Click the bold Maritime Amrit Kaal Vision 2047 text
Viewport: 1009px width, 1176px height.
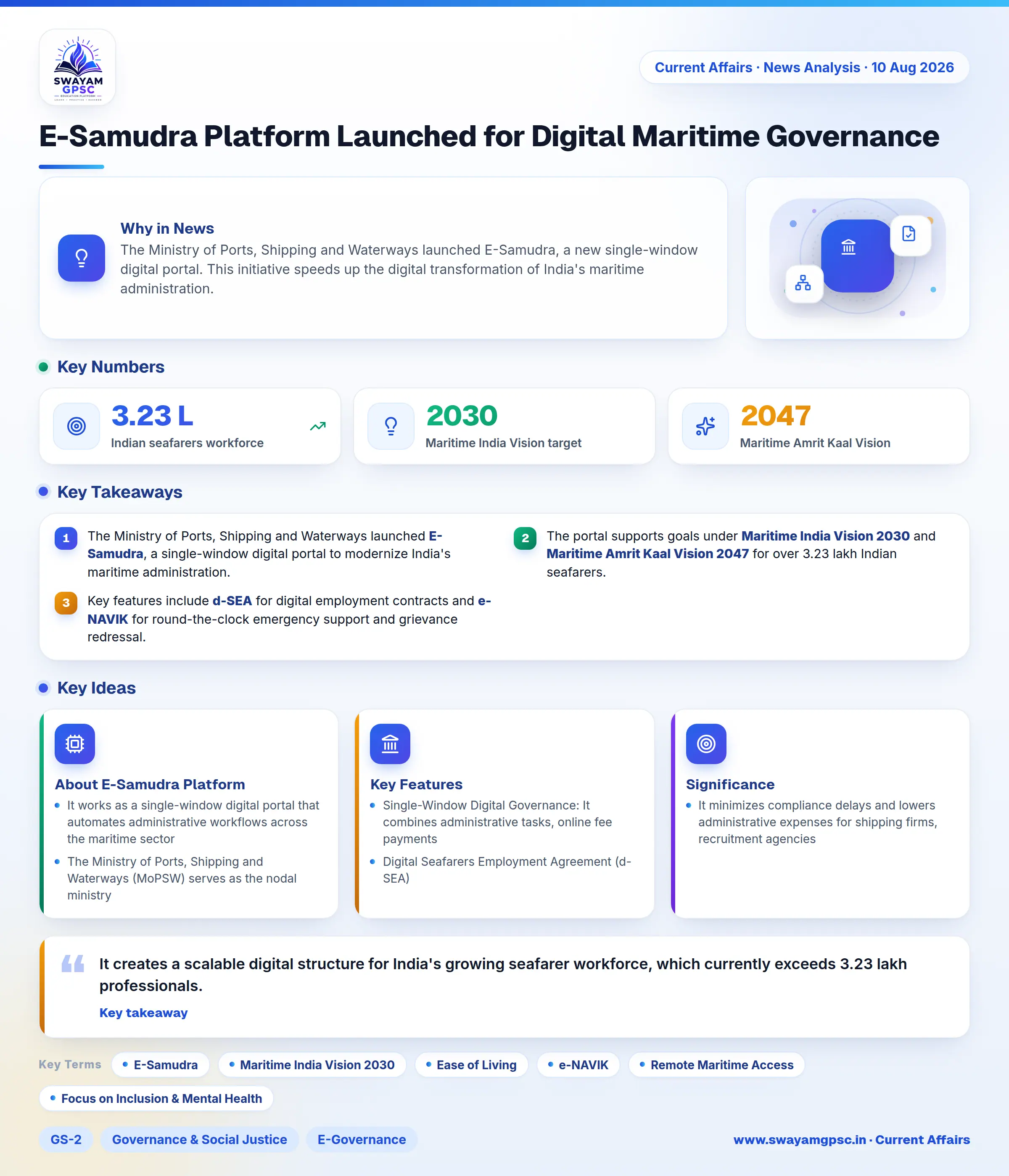pyautogui.click(x=647, y=554)
